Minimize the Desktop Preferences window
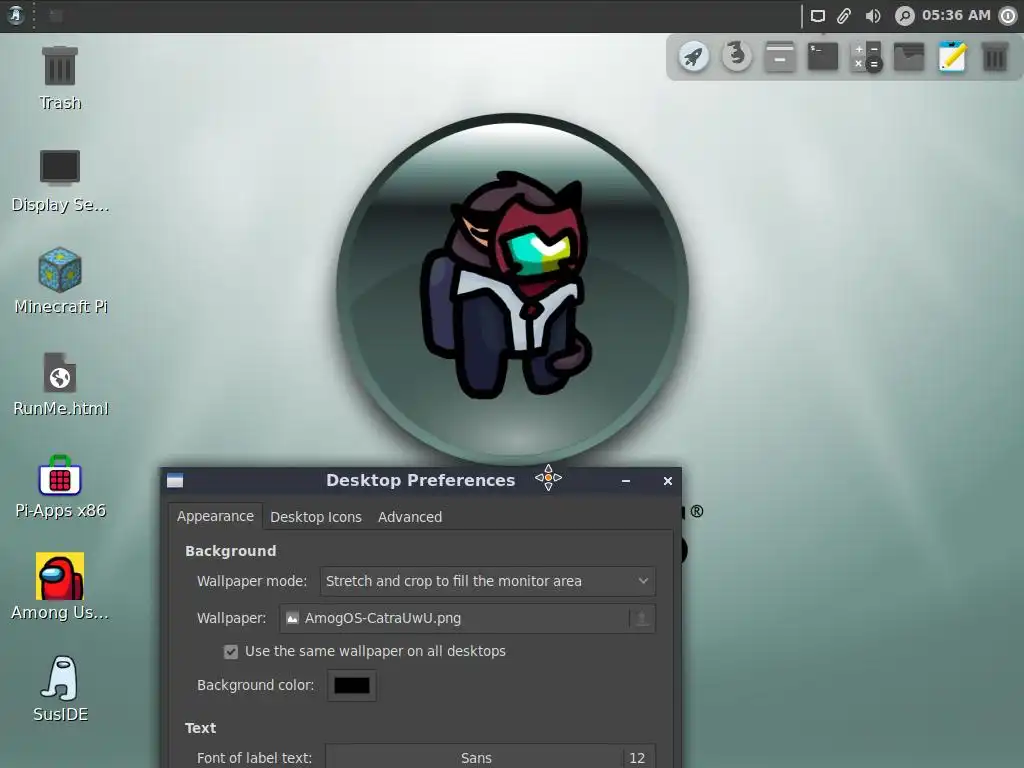This screenshot has height=768, width=1024. coord(626,481)
